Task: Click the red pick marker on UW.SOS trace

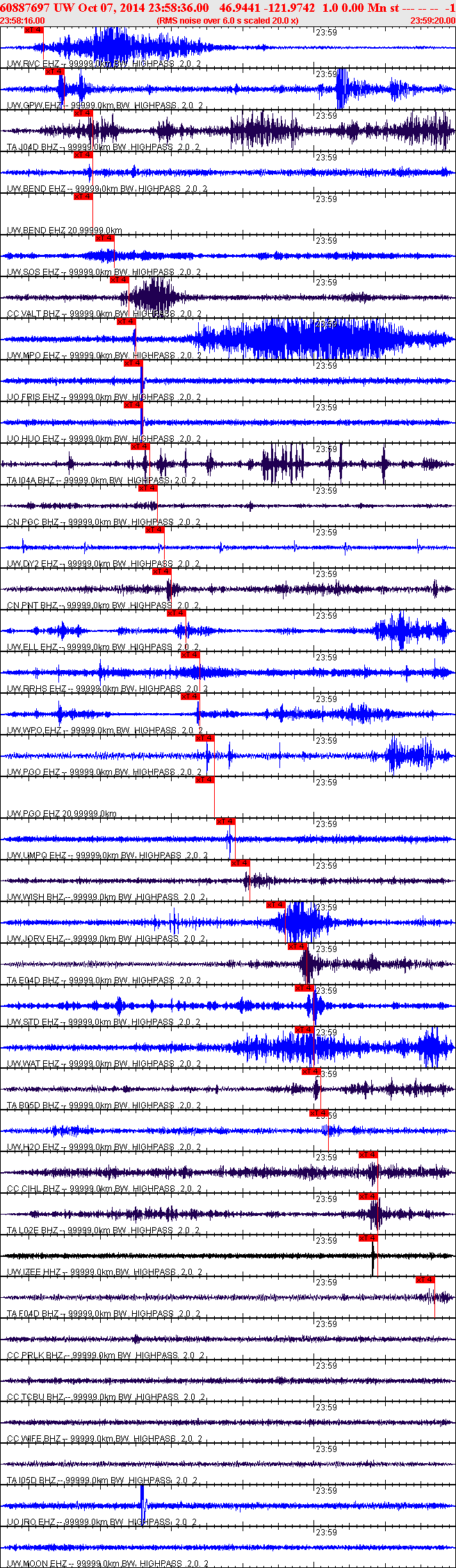Action: 105,238
